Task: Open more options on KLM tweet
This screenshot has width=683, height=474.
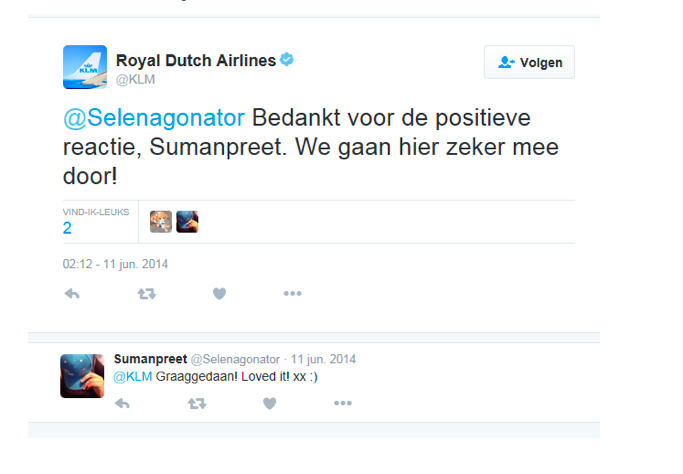Action: pyautogui.click(x=292, y=294)
